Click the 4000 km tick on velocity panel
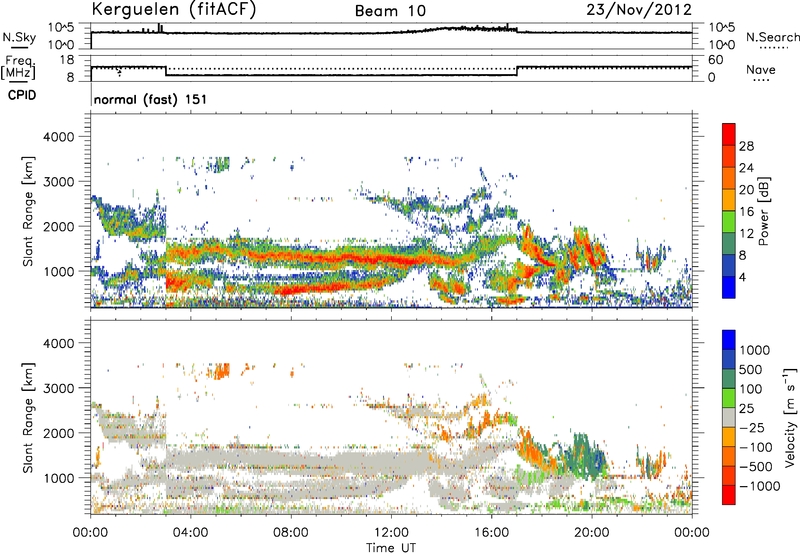Screen dimensions: 800x554 tap(58, 343)
